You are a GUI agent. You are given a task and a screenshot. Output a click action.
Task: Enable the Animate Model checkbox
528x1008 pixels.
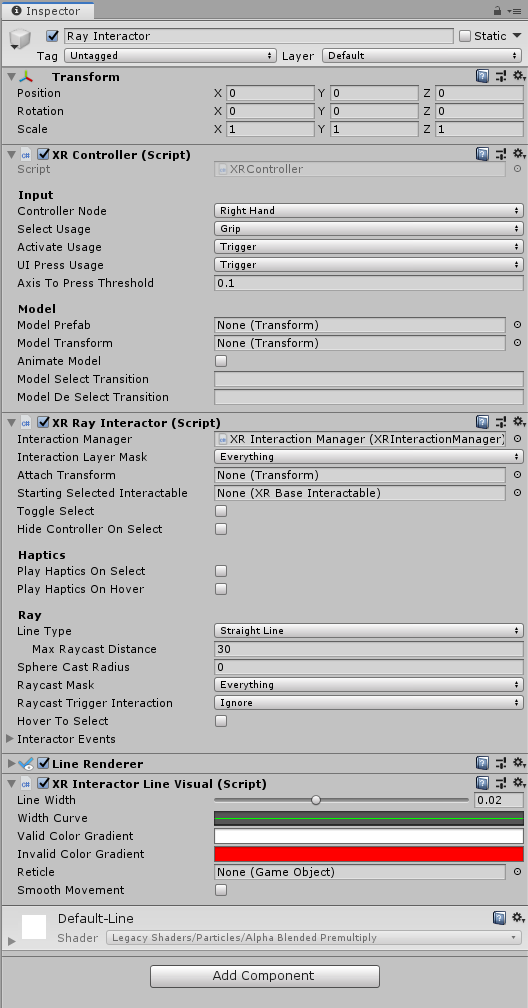coord(221,361)
